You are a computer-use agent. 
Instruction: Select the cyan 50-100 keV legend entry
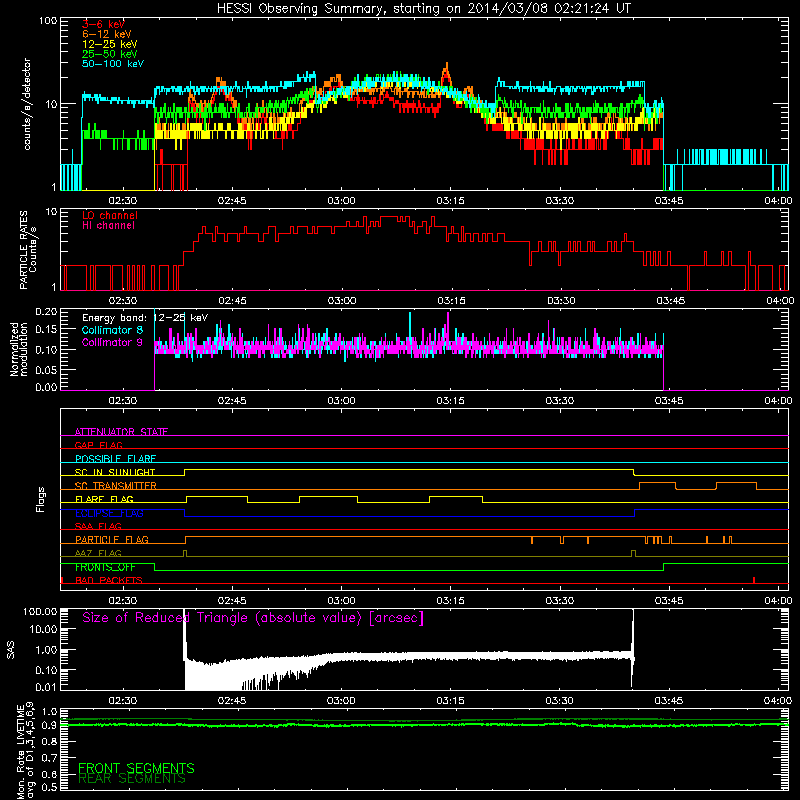click(113, 63)
